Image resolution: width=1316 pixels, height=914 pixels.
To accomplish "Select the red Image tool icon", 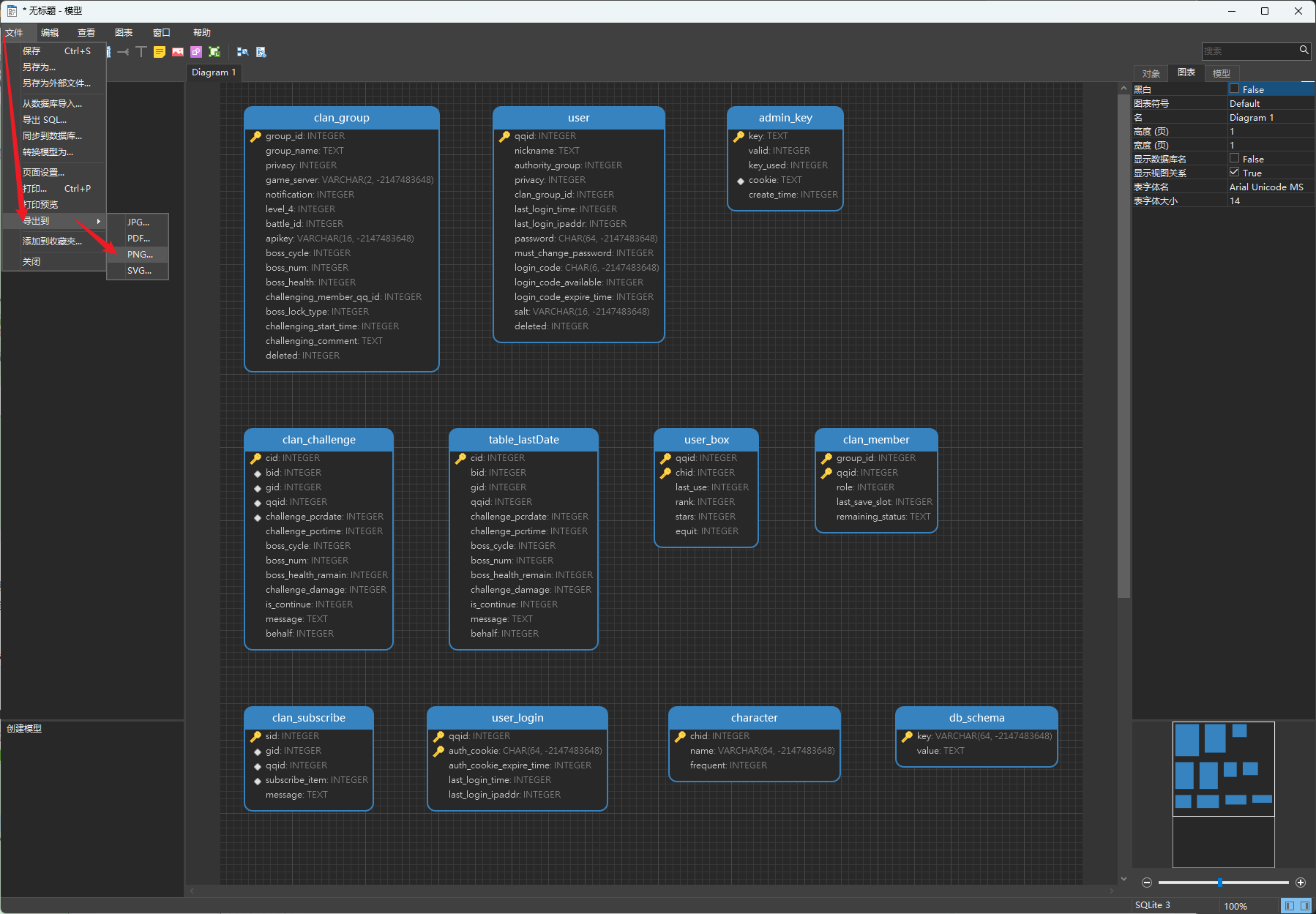I will [x=178, y=52].
